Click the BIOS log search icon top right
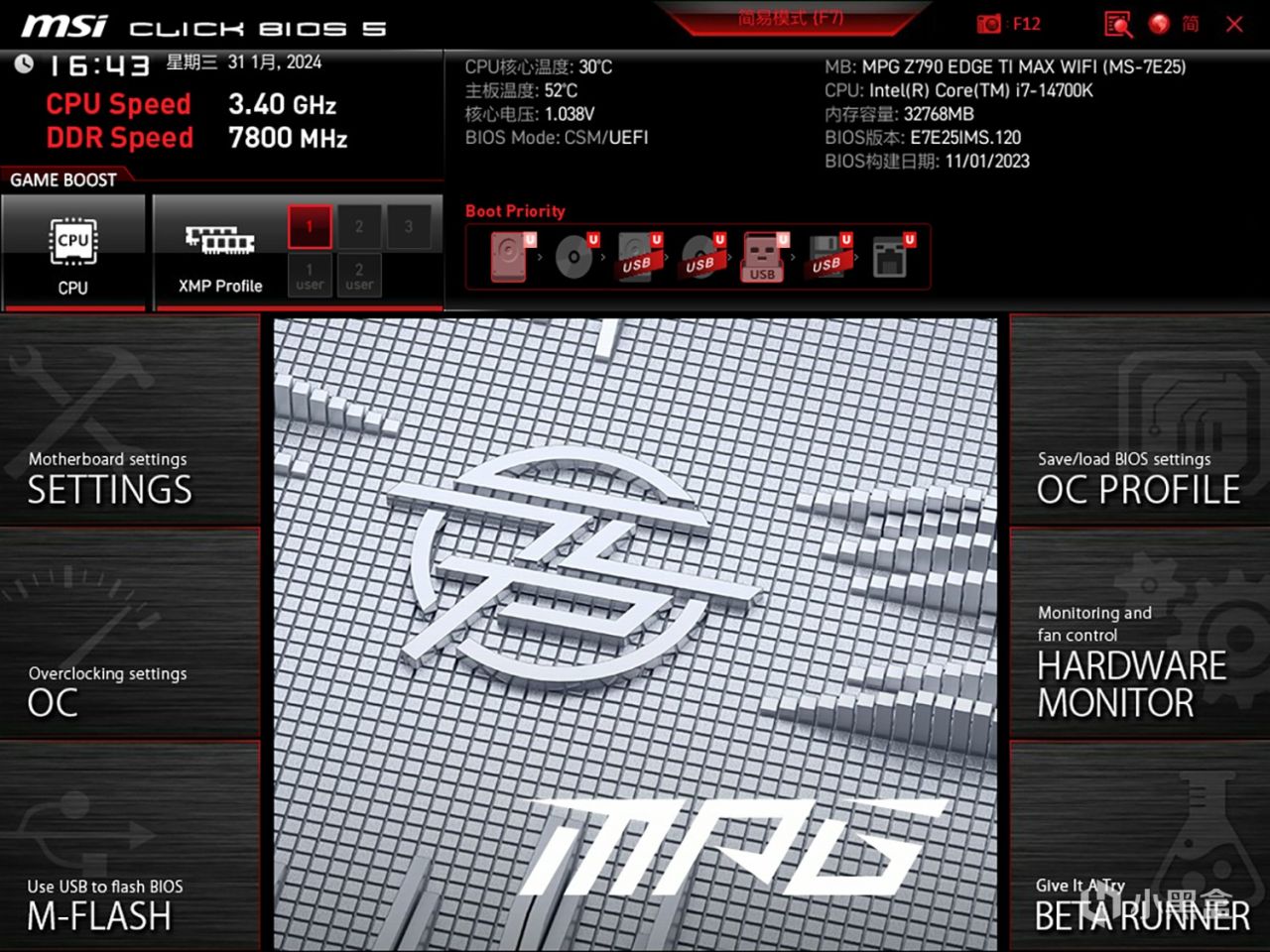Image resolution: width=1270 pixels, height=952 pixels. coord(1118,24)
